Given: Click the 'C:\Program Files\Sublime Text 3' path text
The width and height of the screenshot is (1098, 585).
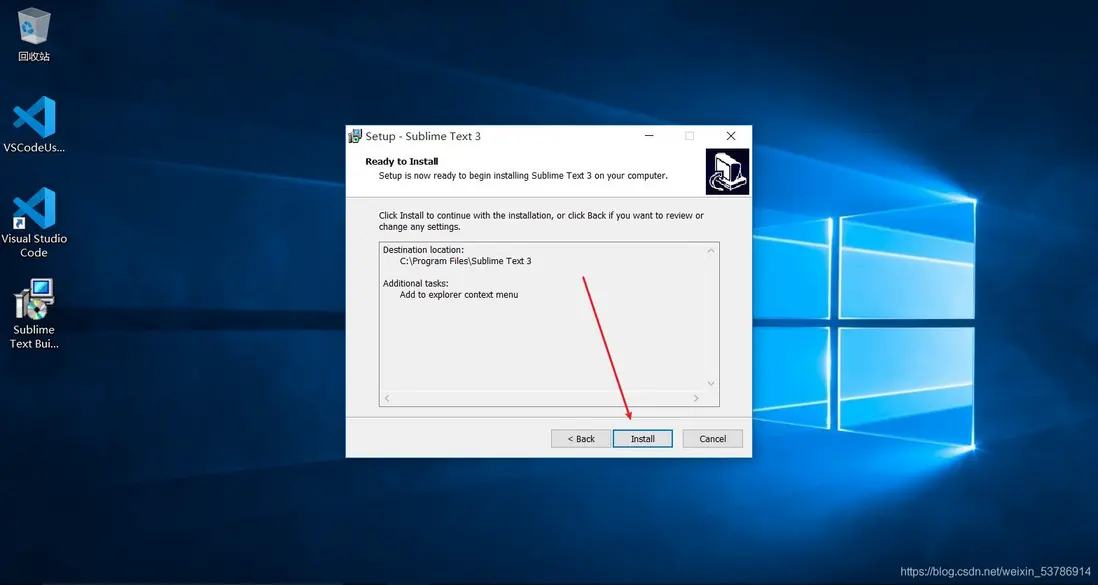Looking at the screenshot, I should (465, 261).
